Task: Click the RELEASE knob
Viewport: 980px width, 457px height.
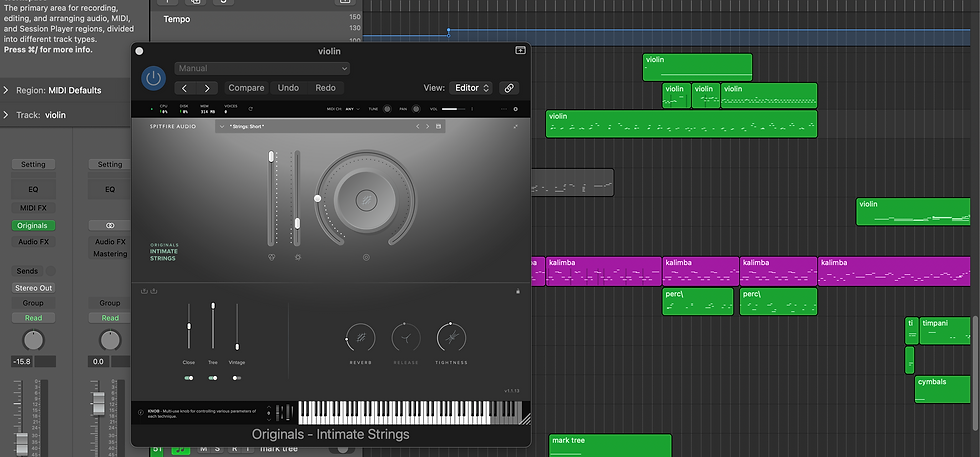Action: pos(406,338)
